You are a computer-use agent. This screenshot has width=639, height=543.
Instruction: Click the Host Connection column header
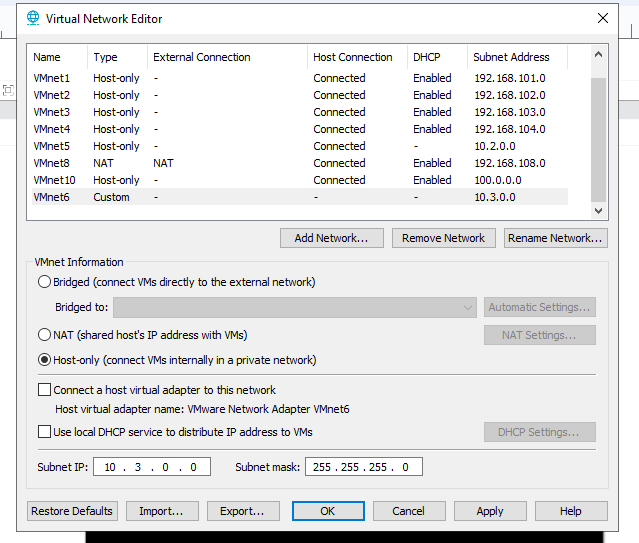coord(357,57)
